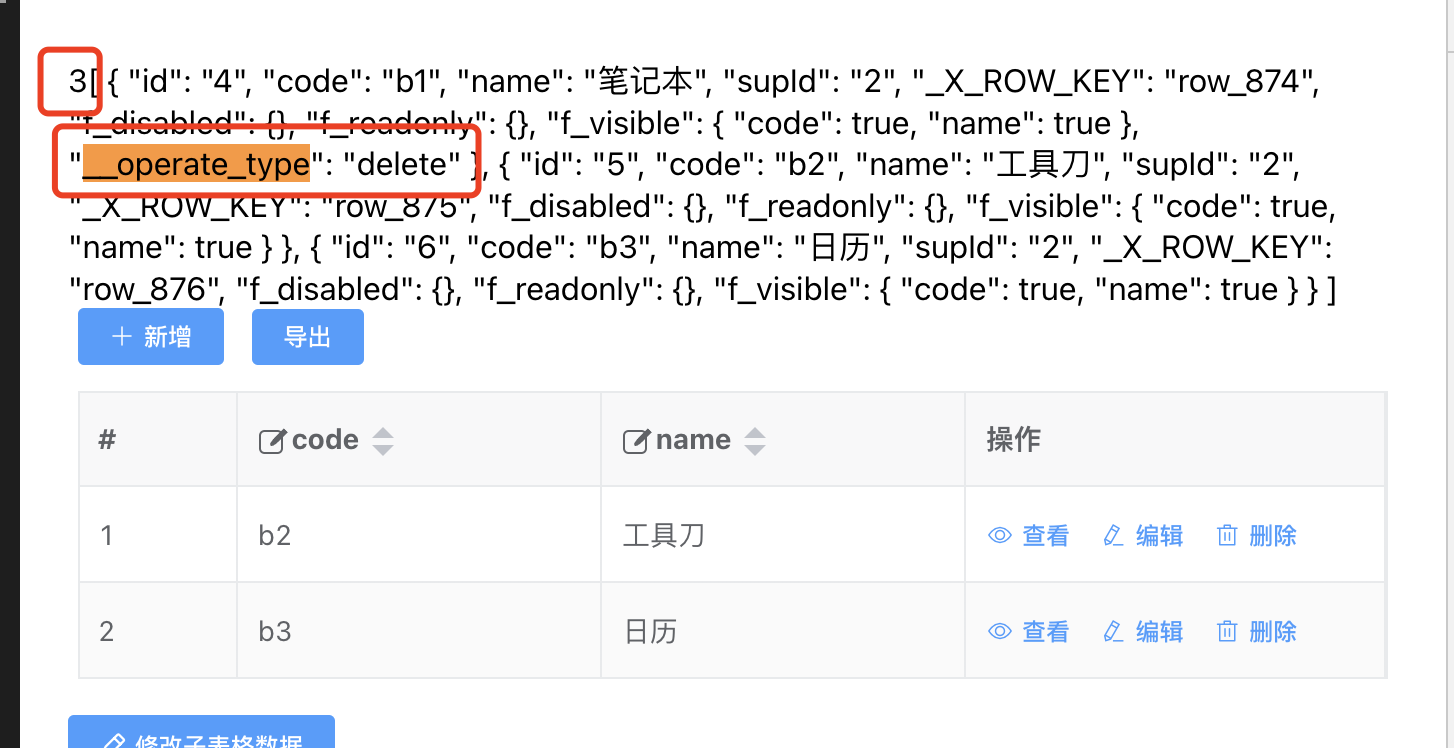
Task: Click the 导出 export button
Action: tap(307, 337)
